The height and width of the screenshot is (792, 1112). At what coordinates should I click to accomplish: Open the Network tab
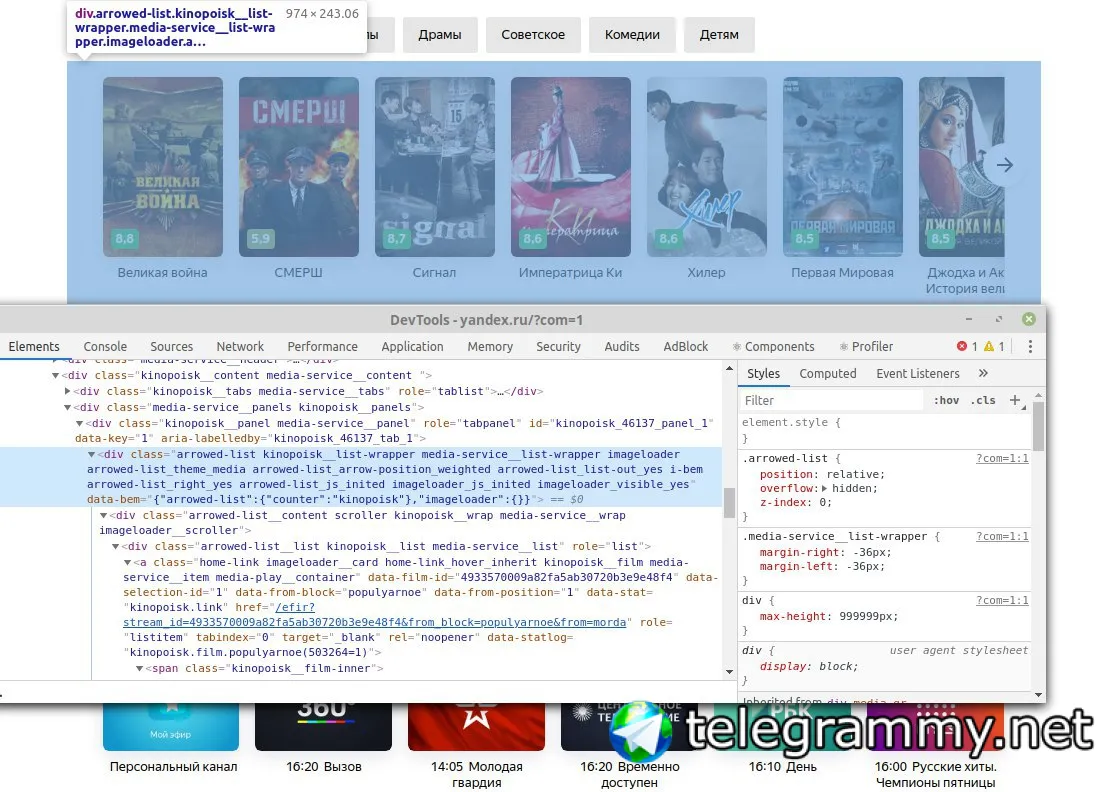[240, 346]
